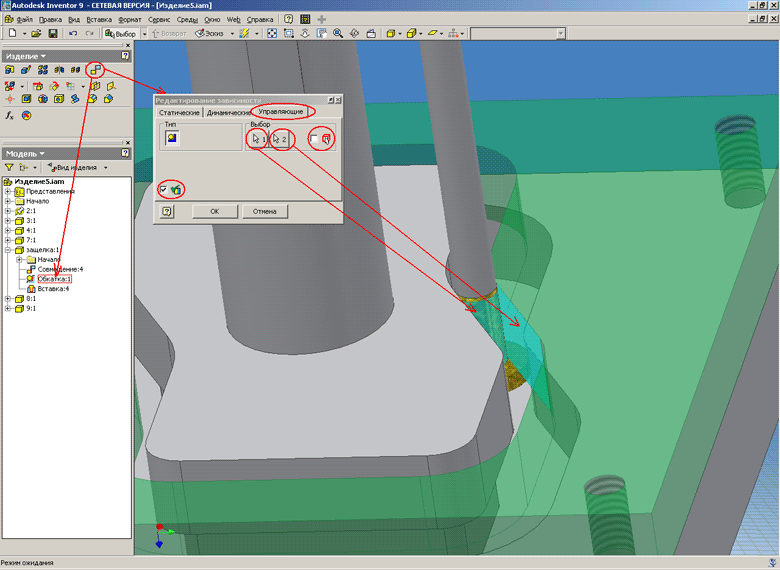This screenshot has width=780, height=570.
Task: Select the 7:1 component in tree
Action: pyautogui.click(x=31, y=240)
